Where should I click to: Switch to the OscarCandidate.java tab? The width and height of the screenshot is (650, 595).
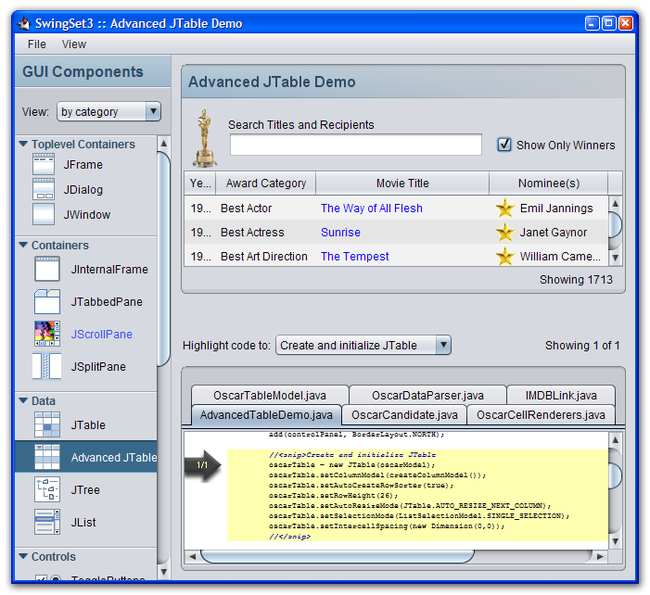click(x=404, y=415)
